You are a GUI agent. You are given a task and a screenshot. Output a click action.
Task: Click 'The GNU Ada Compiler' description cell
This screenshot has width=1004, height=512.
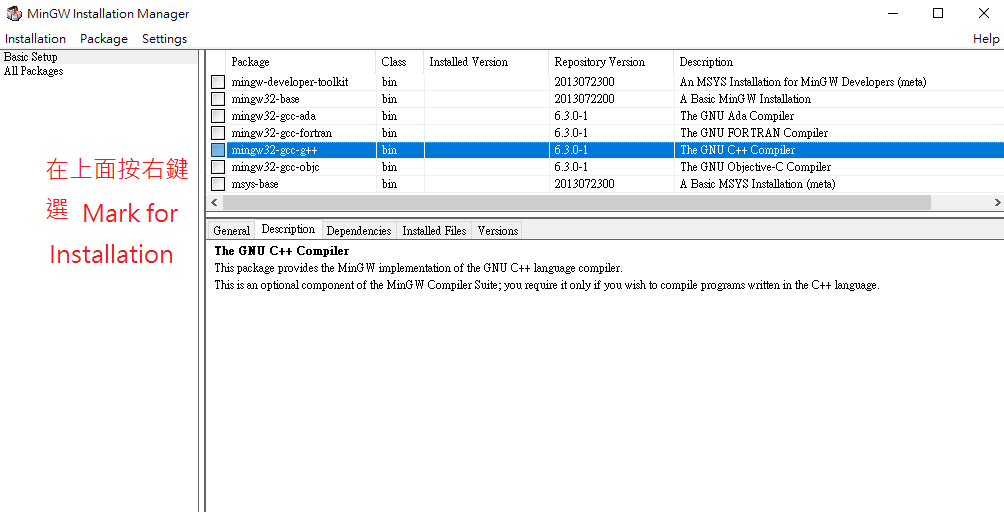pyautogui.click(x=737, y=116)
